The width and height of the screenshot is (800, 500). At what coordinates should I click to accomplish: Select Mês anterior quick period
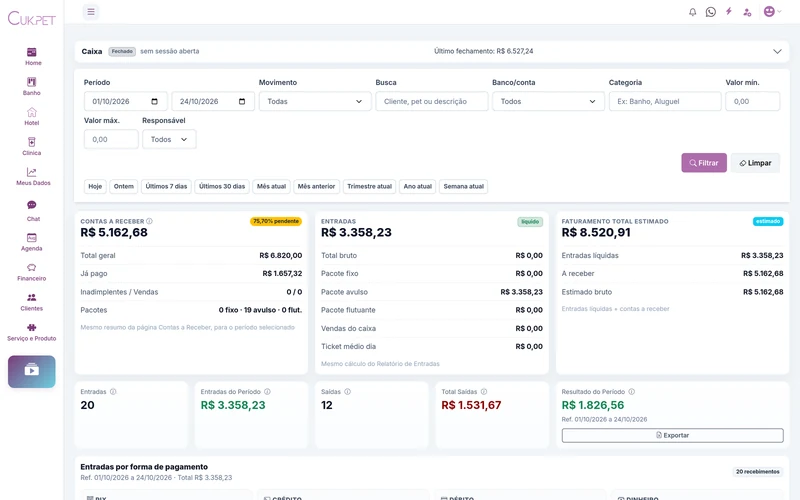[316, 187]
